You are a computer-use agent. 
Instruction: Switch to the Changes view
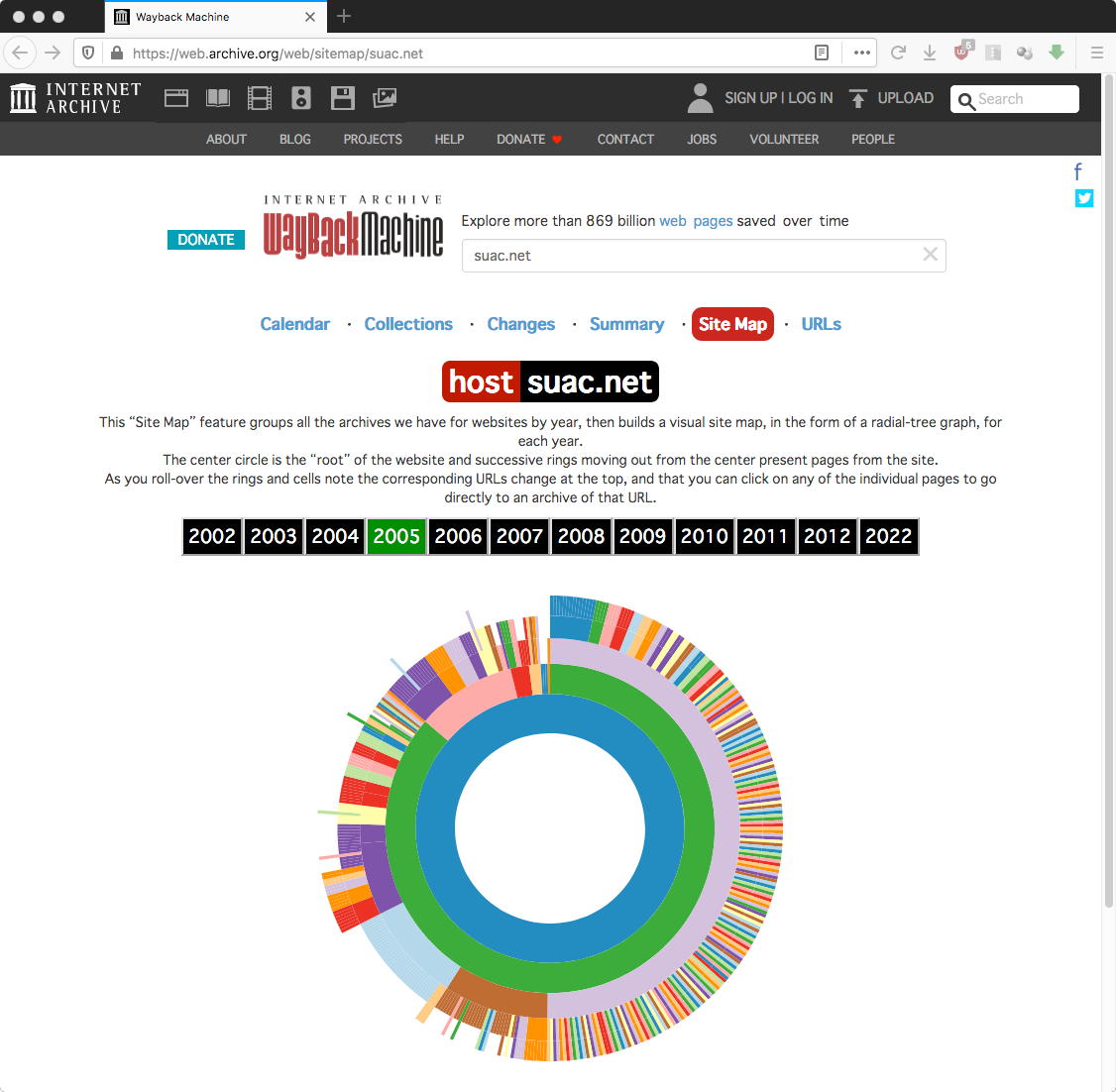521,324
